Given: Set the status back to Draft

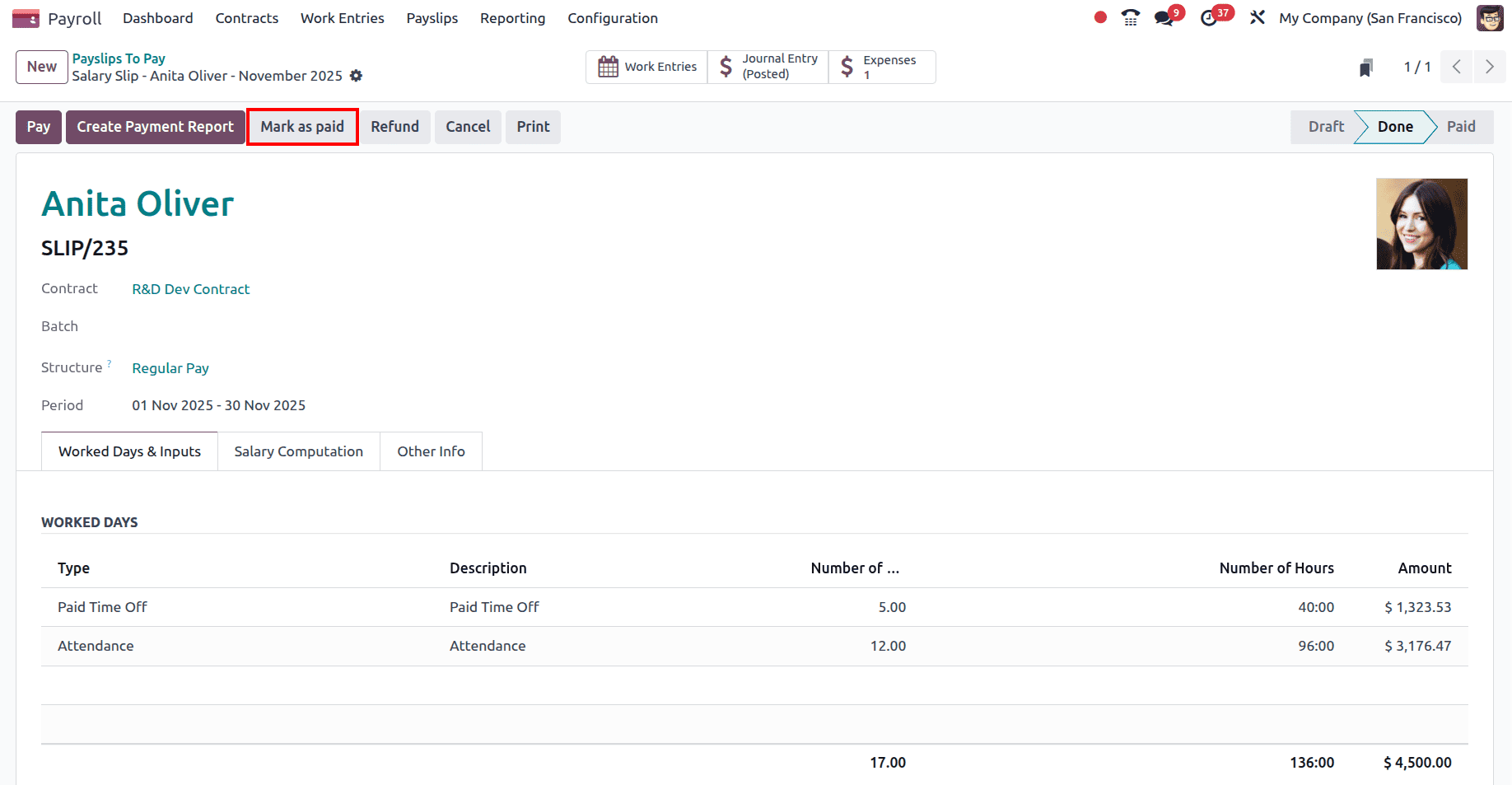Looking at the screenshot, I should pos(1325,126).
